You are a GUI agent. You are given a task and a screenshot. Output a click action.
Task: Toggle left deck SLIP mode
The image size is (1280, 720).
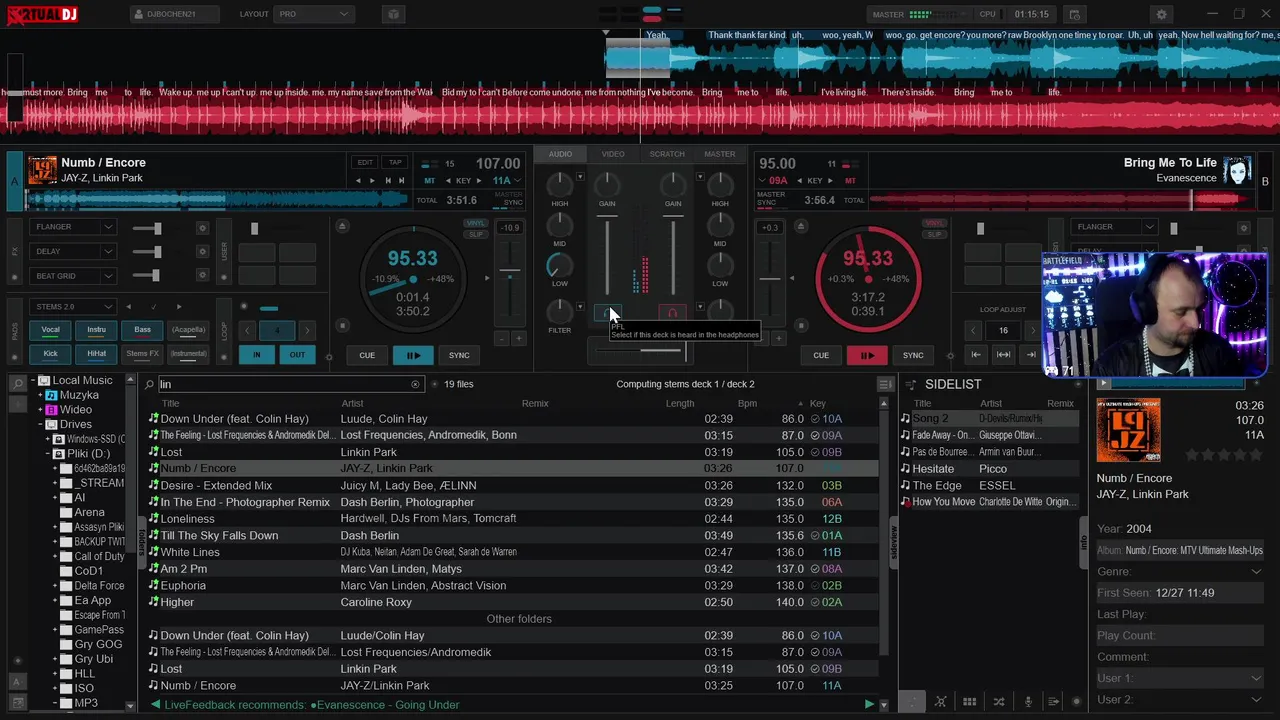click(x=475, y=234)
